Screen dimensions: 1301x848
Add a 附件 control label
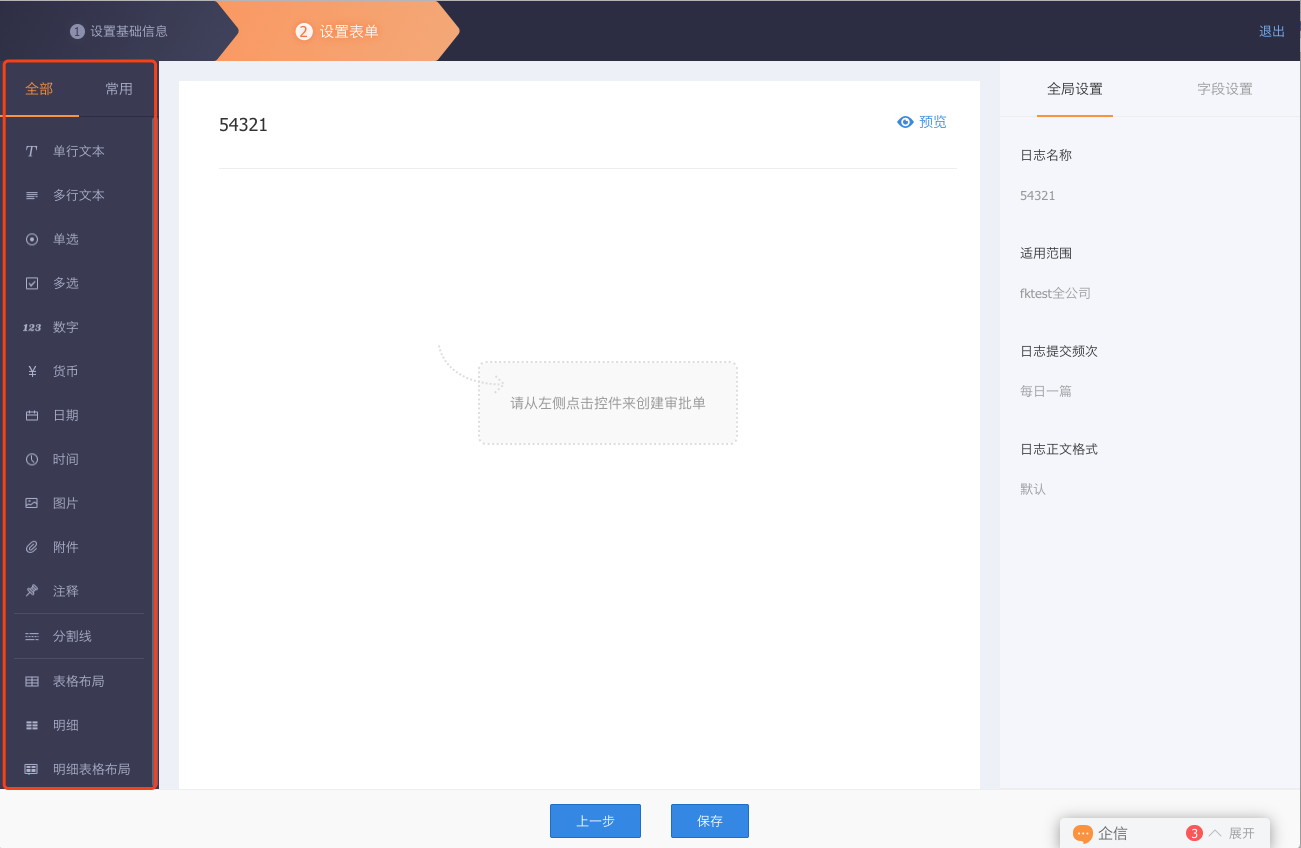(66, 548)
